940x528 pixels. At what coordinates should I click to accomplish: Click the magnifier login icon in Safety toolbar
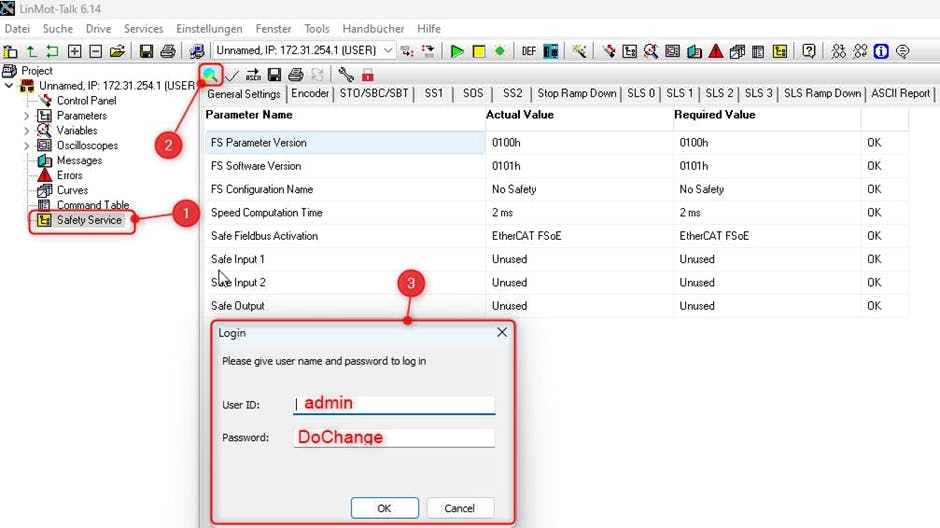211,74
